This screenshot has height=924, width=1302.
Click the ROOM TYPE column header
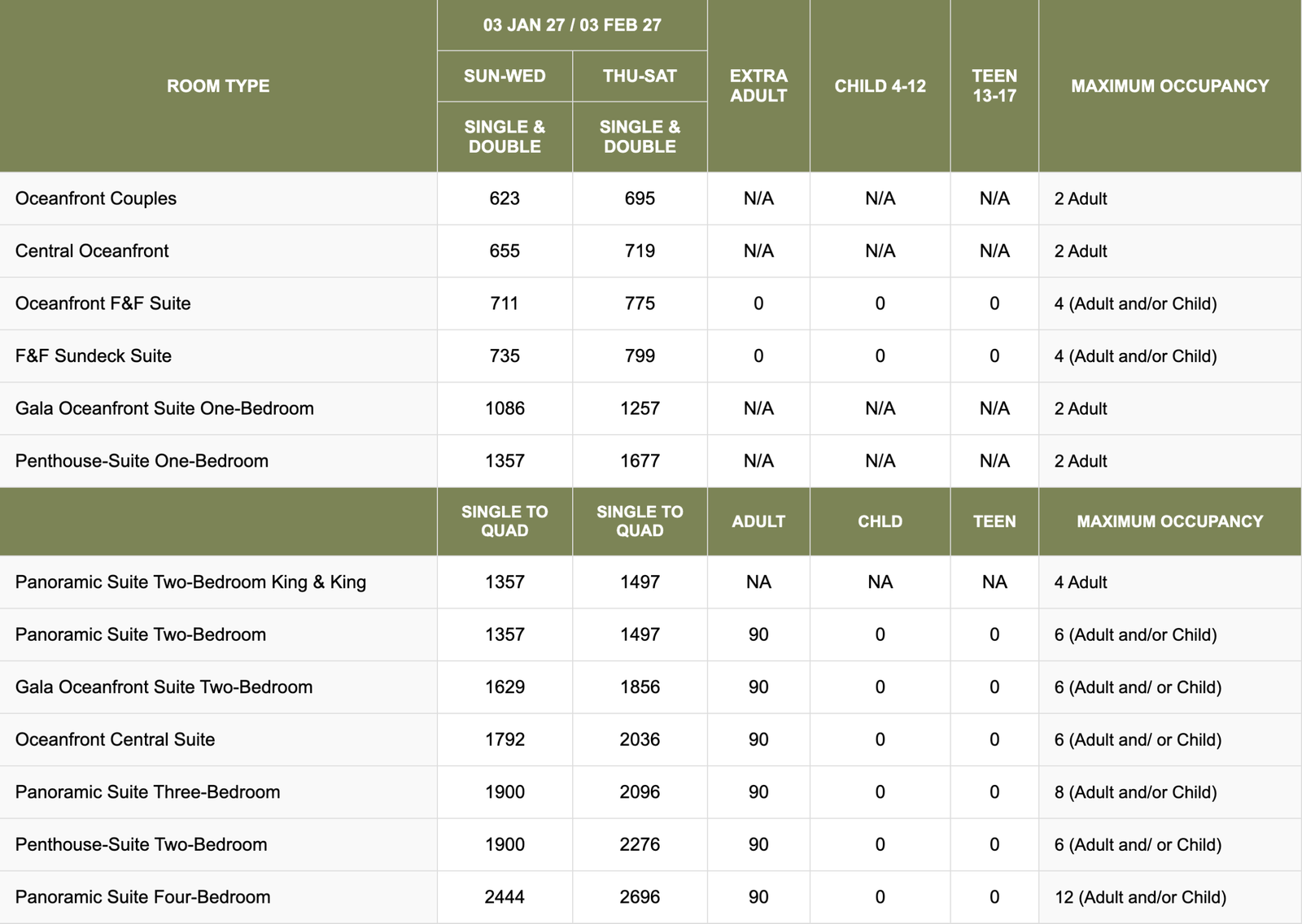[218, 86]
